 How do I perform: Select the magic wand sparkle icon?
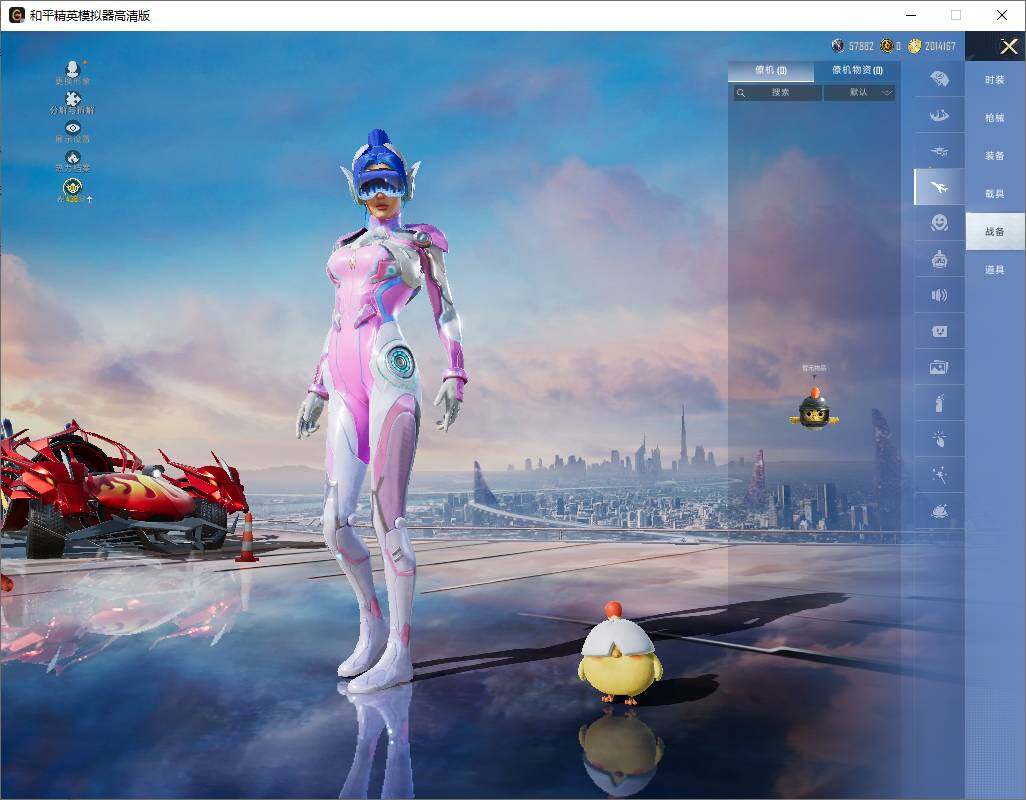pyautogui.click(x=940, y=475)
